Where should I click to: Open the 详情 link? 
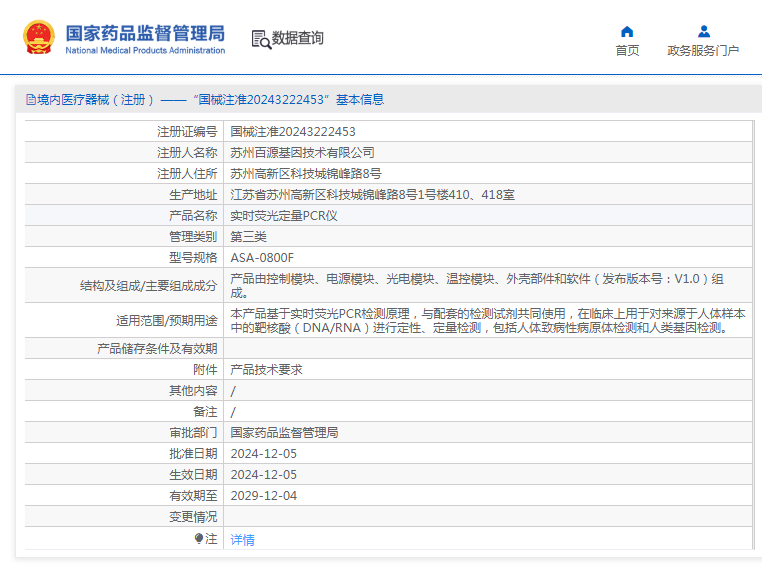click(242, 539)
